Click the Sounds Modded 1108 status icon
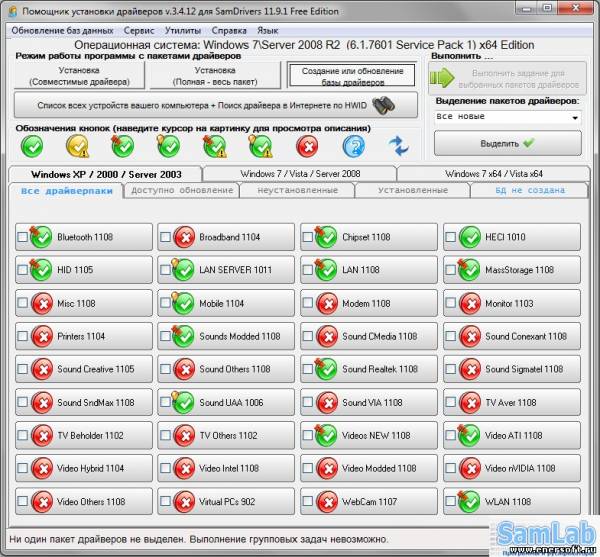This screenshot has width=600, height=557. (x=183, y=336)
